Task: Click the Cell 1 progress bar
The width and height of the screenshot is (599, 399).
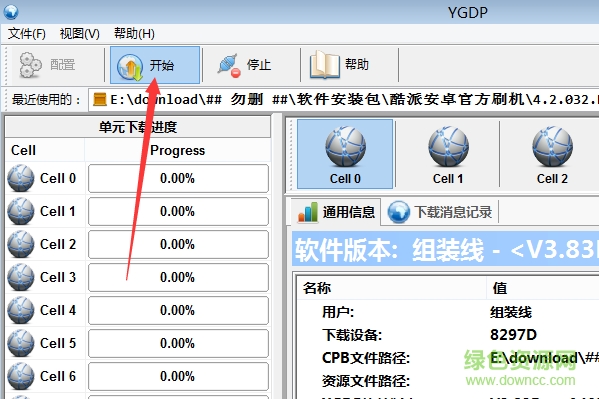Action: coord(178,211)
